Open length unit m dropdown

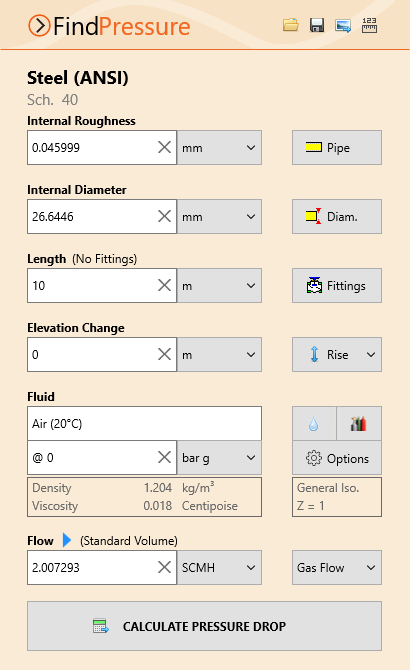[x=220, y=285]
